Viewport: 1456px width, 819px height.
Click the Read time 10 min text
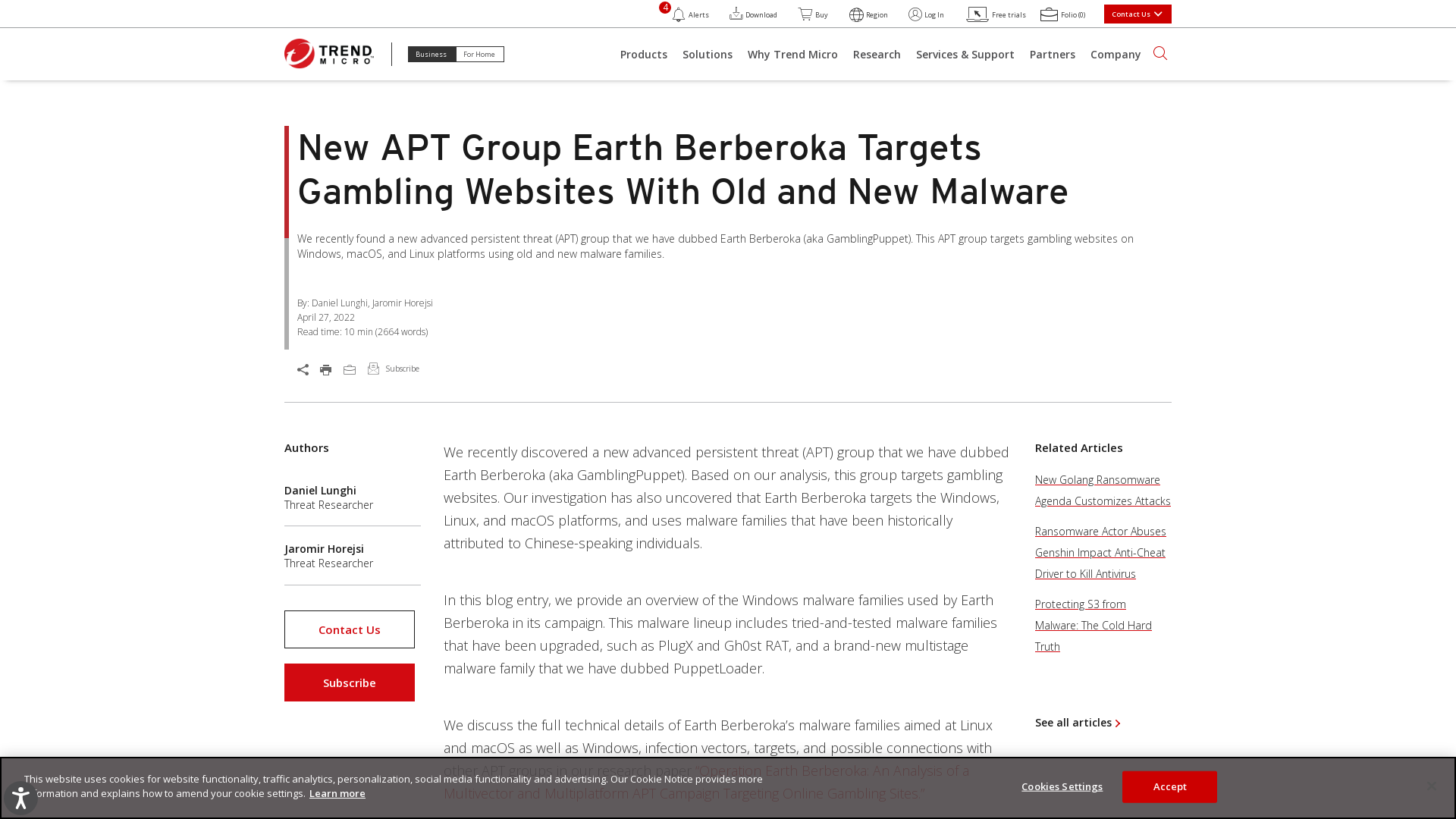pos(362,332)
